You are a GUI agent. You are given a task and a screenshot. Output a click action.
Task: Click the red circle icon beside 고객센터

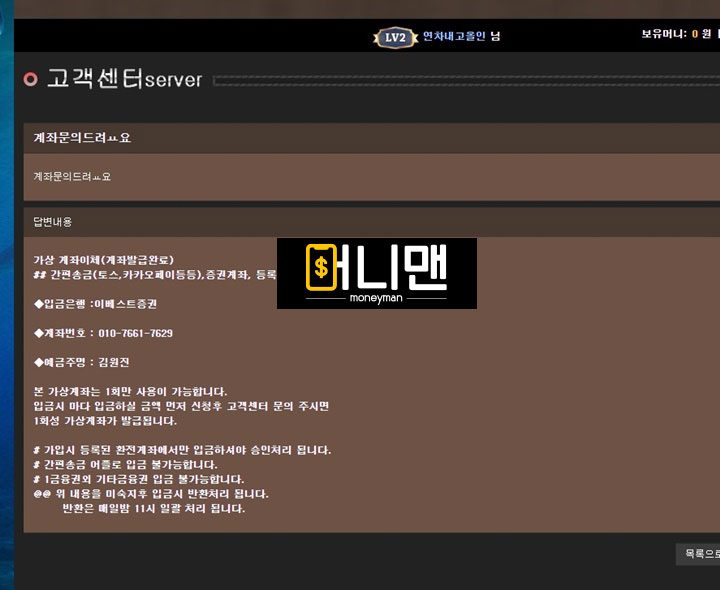click(x=31, y=80)
